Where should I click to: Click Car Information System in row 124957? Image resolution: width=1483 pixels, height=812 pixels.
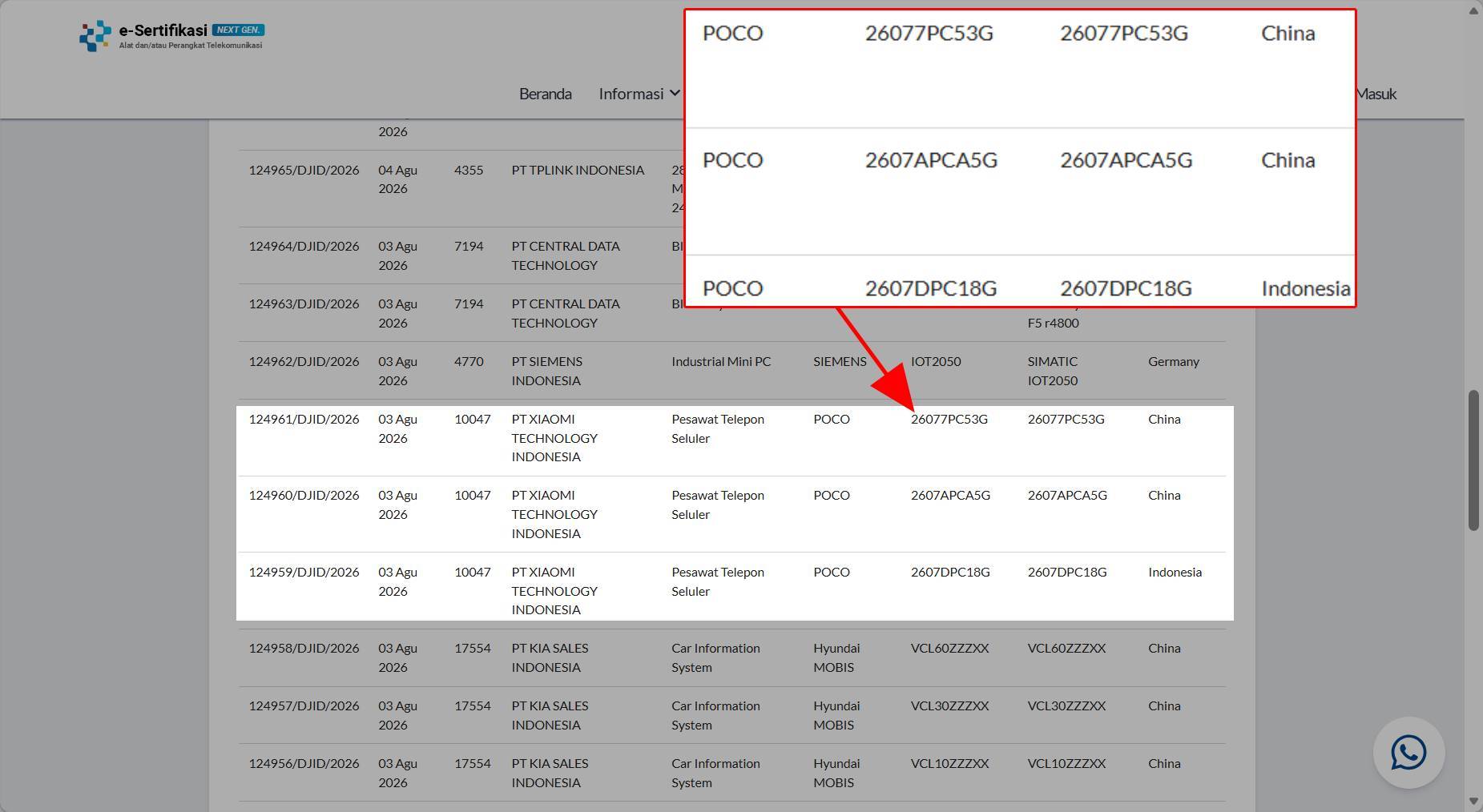[x=715, y=715]
